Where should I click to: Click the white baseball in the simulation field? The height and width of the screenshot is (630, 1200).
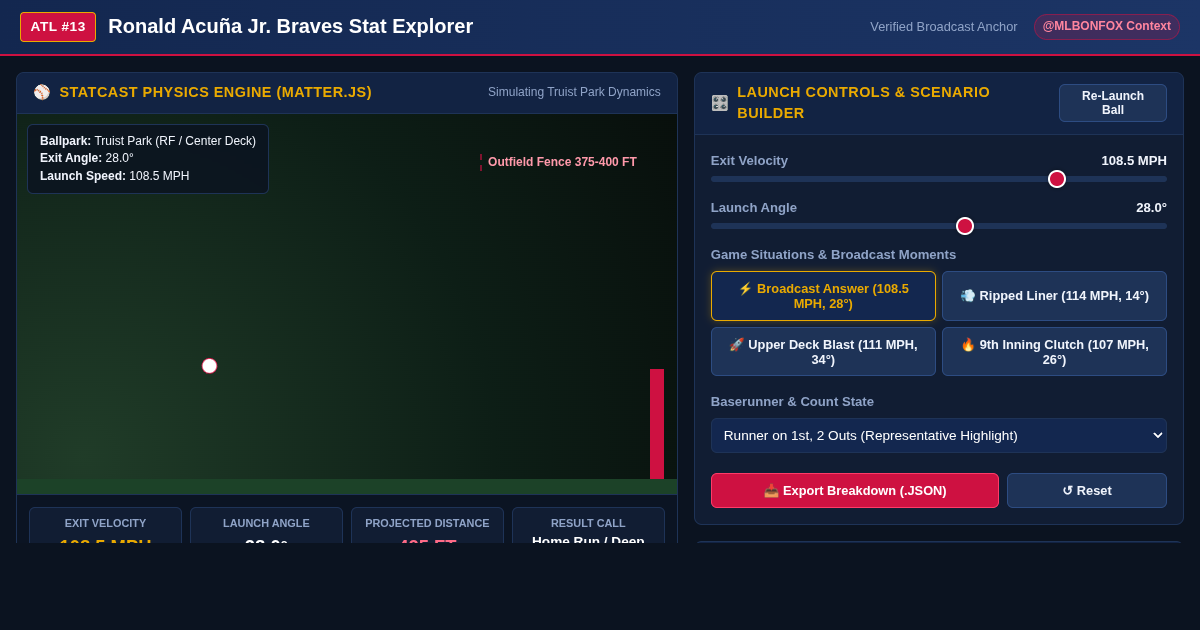209,366
